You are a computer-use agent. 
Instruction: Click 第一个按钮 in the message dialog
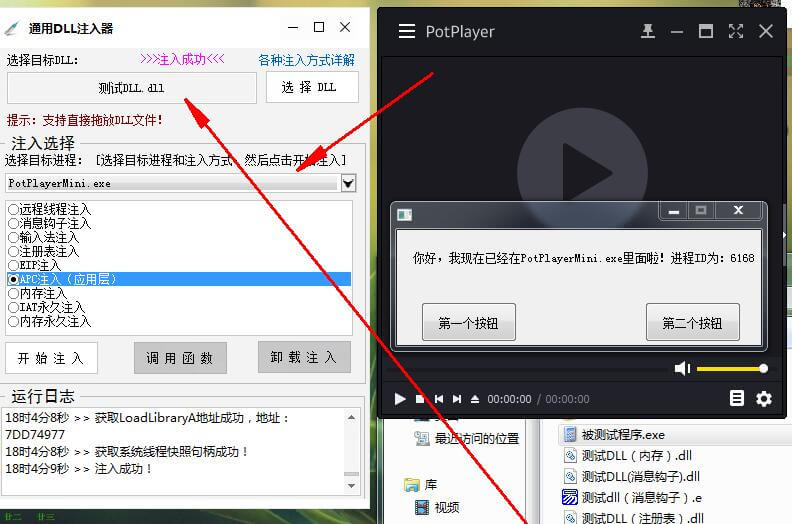coord(469,322)
